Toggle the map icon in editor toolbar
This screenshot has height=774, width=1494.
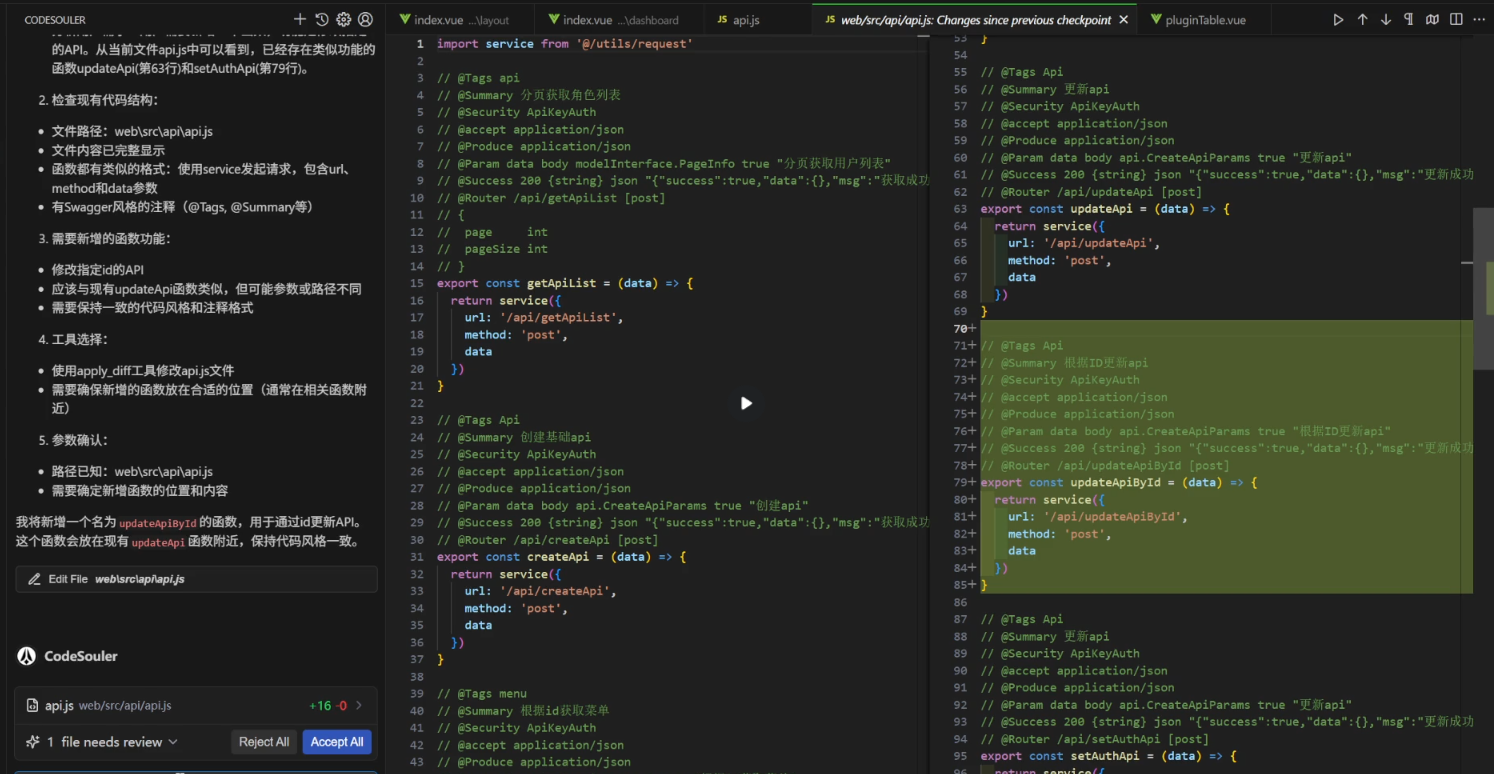[1433, 20]
